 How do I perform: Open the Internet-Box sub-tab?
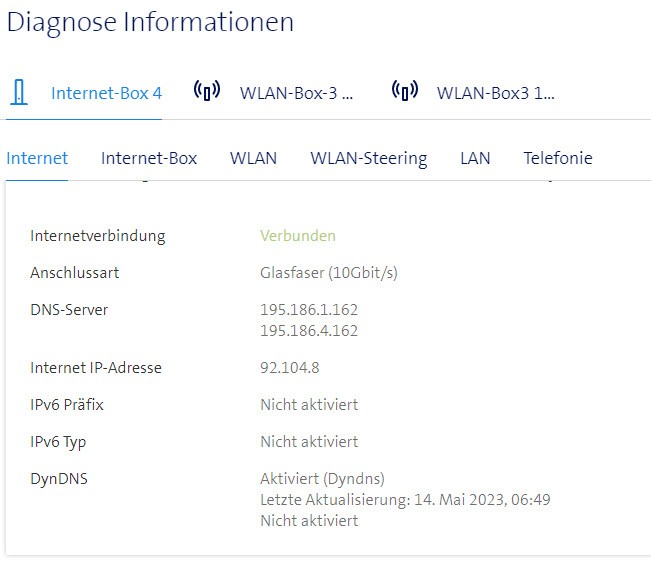pos(149,158)
